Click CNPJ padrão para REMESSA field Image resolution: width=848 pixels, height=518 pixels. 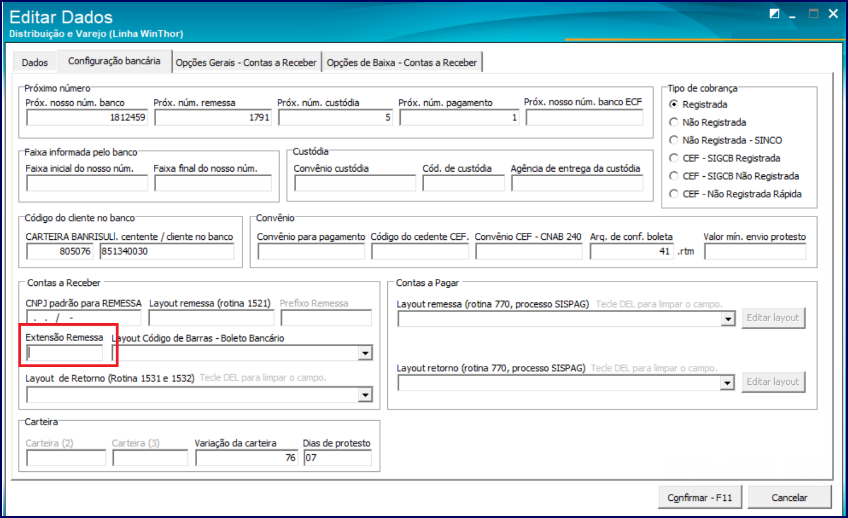83,318
